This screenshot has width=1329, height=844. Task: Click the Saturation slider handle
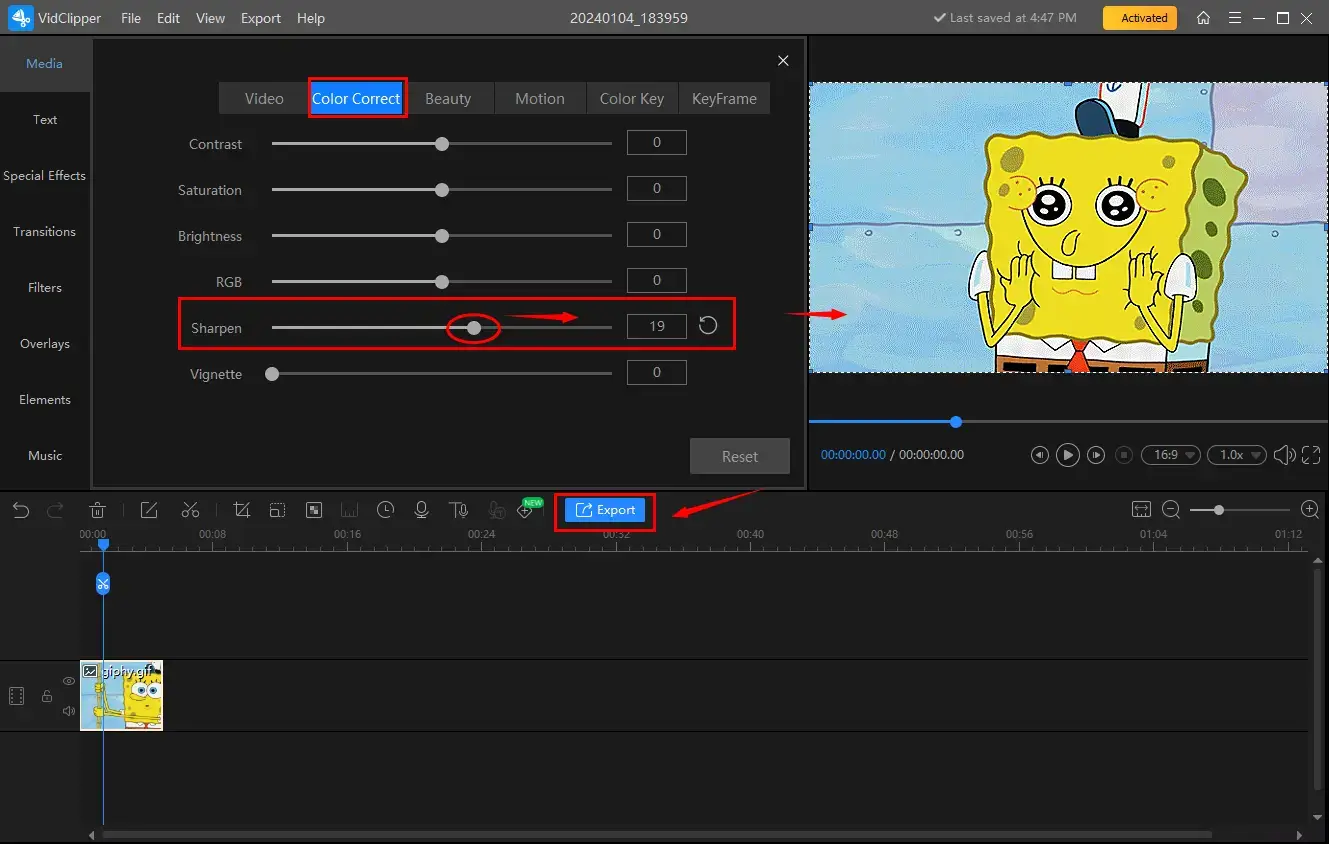point(442,190)
